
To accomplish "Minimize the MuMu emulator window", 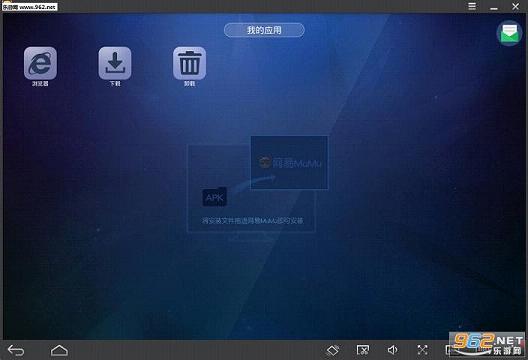I will pyautogui.click(x=494, y=6).
